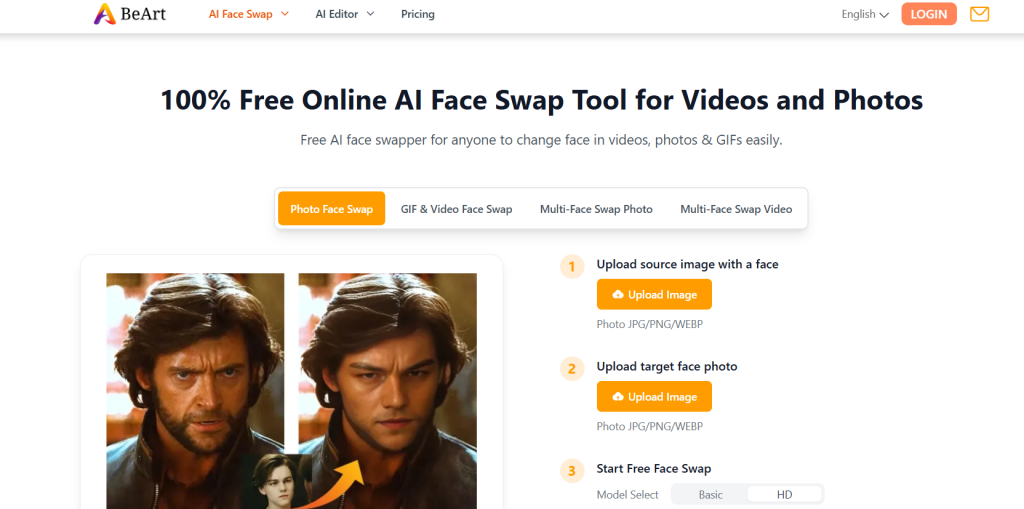Expand the AI Face Swap menu
This screenshot has width=1024, height=509.
tap(248, 14)
